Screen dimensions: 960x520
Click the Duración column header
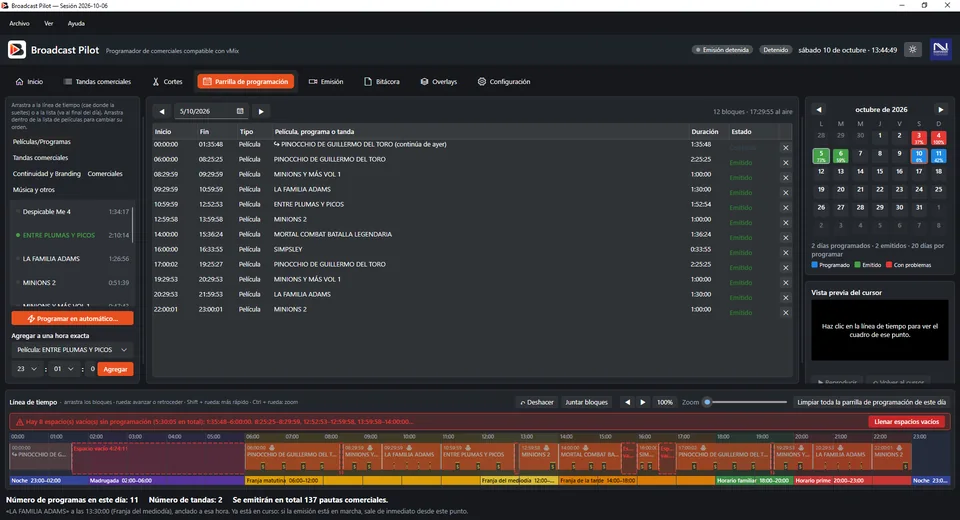(x=705, y=132)
